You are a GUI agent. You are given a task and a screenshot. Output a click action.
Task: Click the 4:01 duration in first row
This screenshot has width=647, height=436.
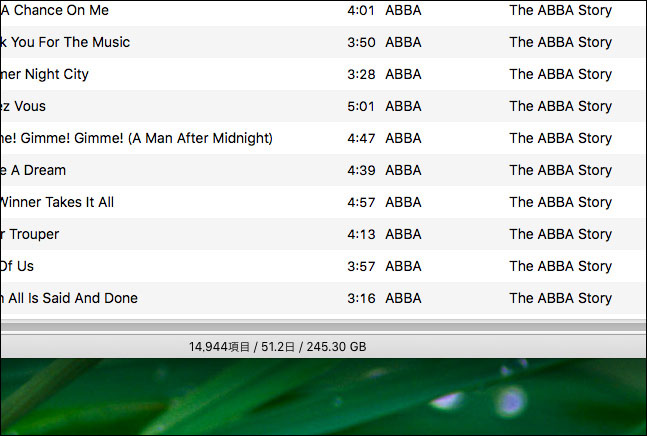click(x=361, y=10)
